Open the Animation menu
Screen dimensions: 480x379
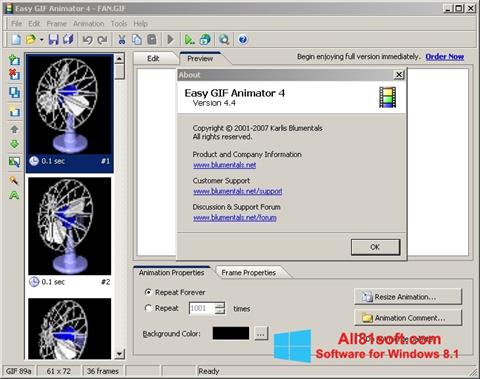[x=88, y=24]
